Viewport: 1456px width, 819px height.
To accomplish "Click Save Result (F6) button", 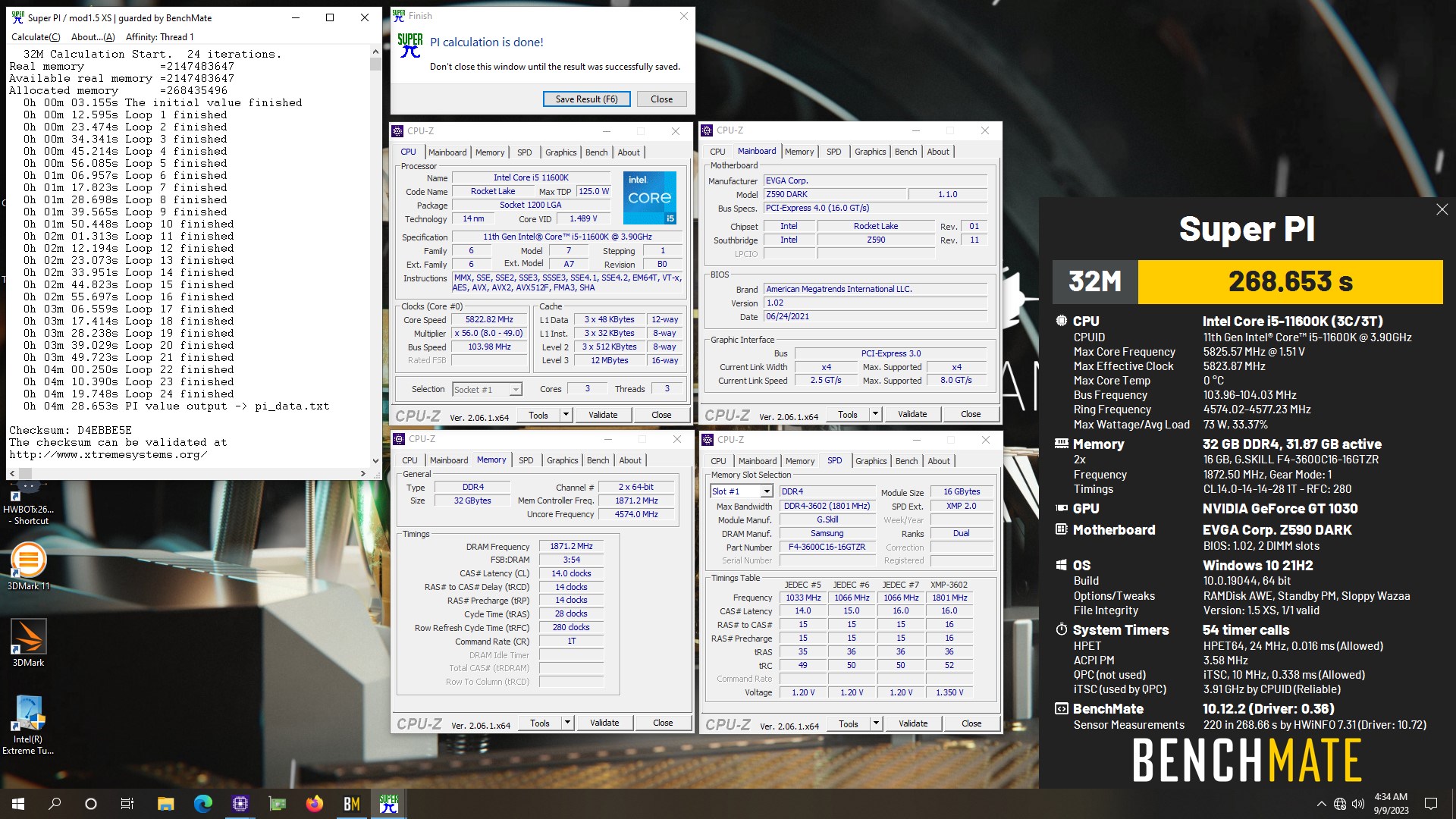I will [x=586, y=99].
